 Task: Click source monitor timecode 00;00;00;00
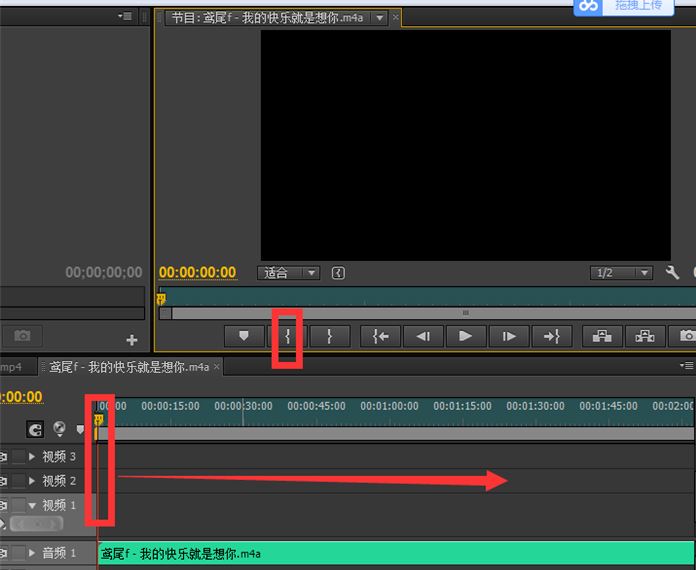104,272
